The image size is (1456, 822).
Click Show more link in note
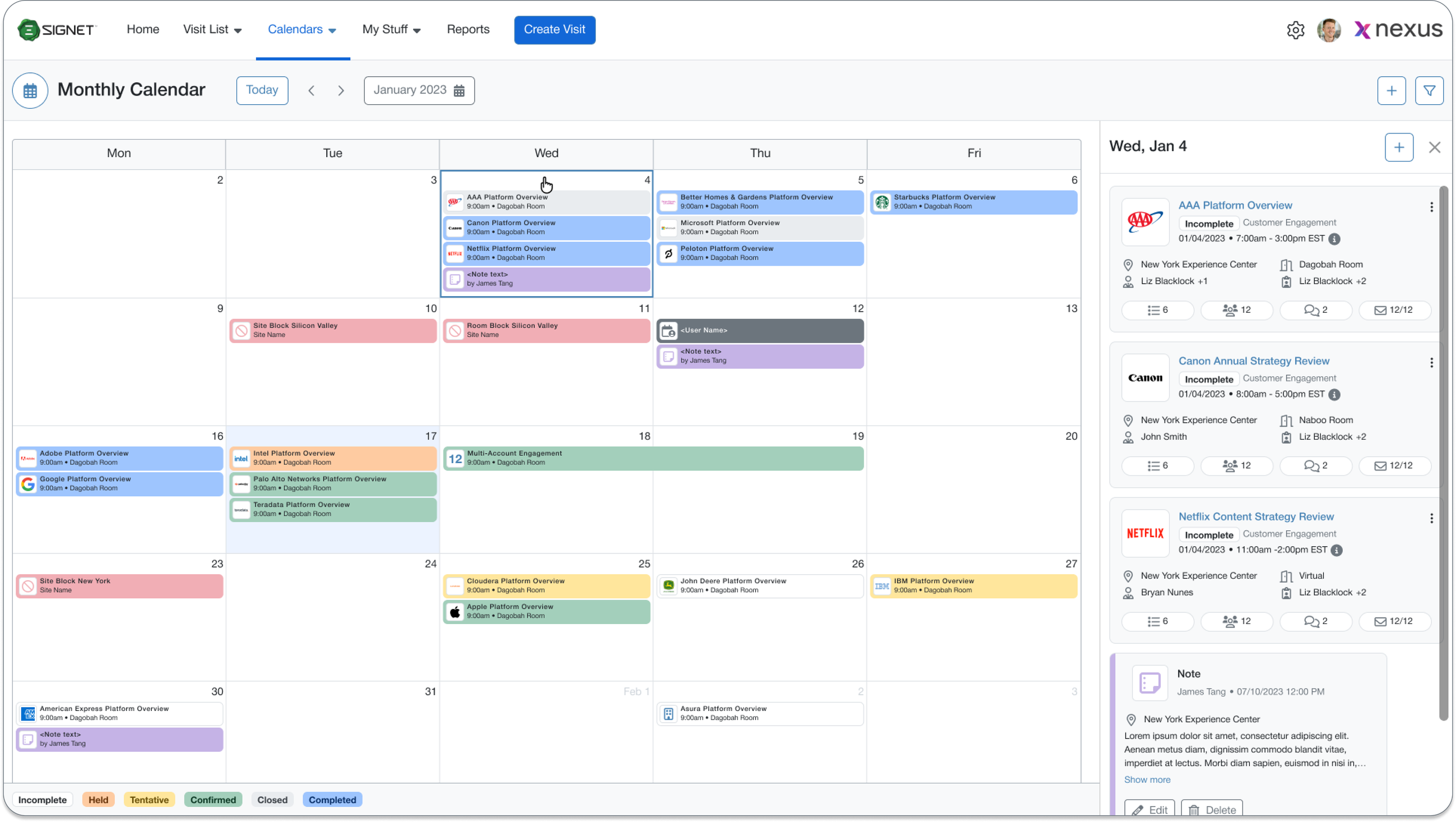1147,779
